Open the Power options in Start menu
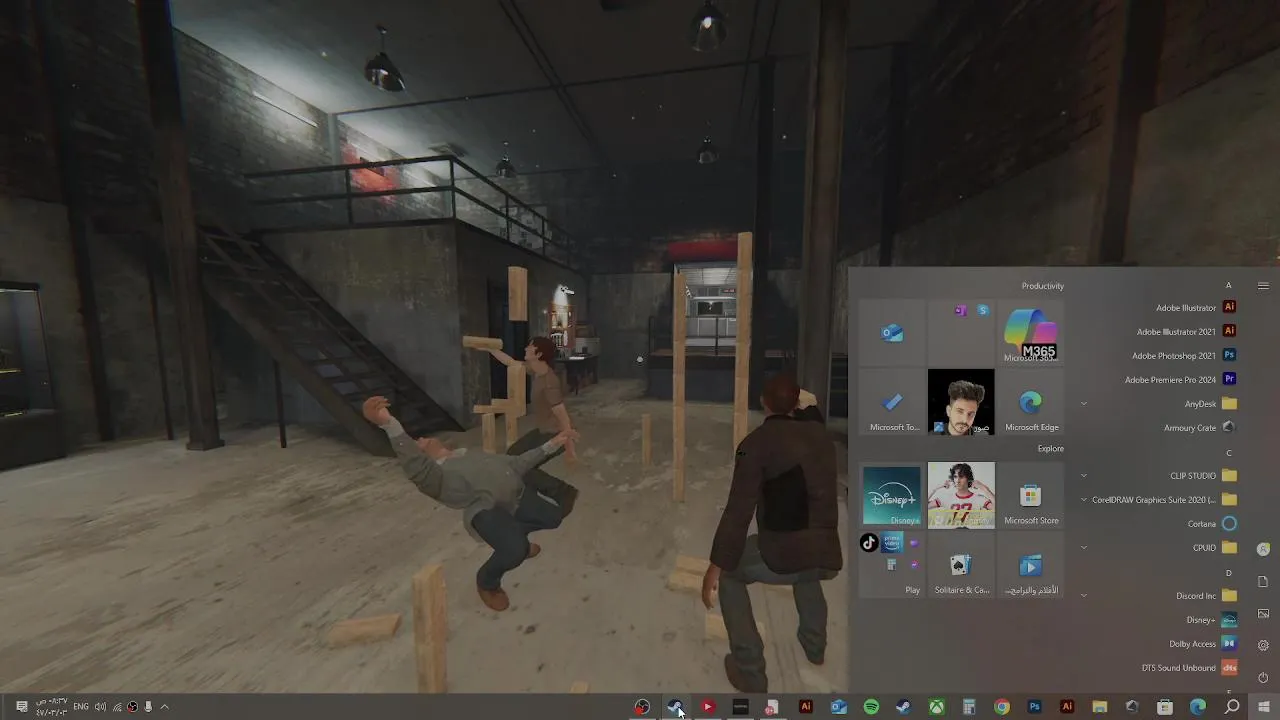The height and width of the screenshot is (720, 1280). point(1263,678)
